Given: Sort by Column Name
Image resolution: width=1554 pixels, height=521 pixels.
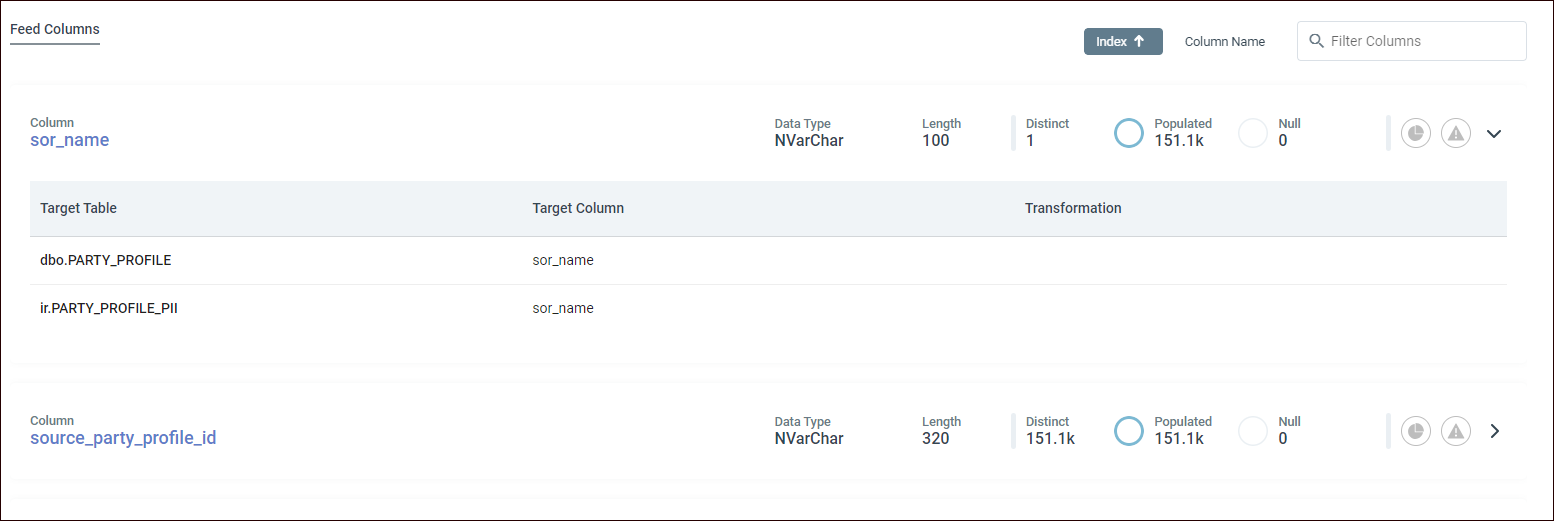Looking at the screenshot, I should pos(1224,42).
